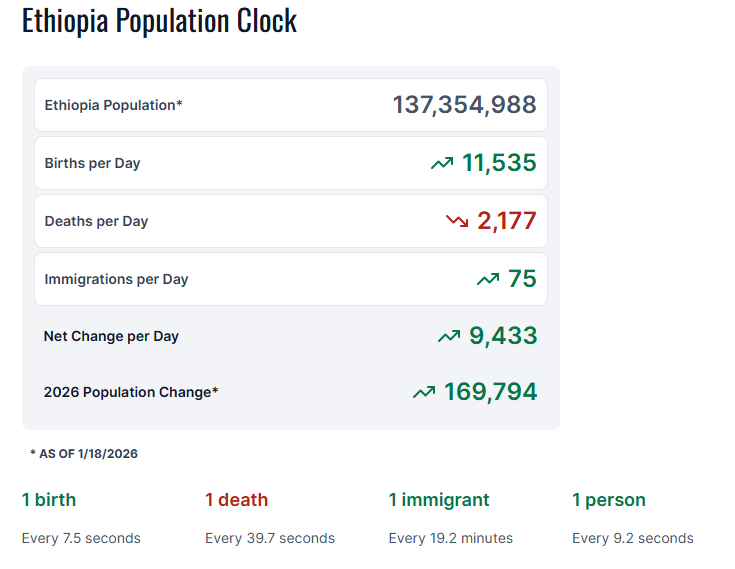Click the 137,354,988 population figure
The image size is (735, 569).
point(464,105)
